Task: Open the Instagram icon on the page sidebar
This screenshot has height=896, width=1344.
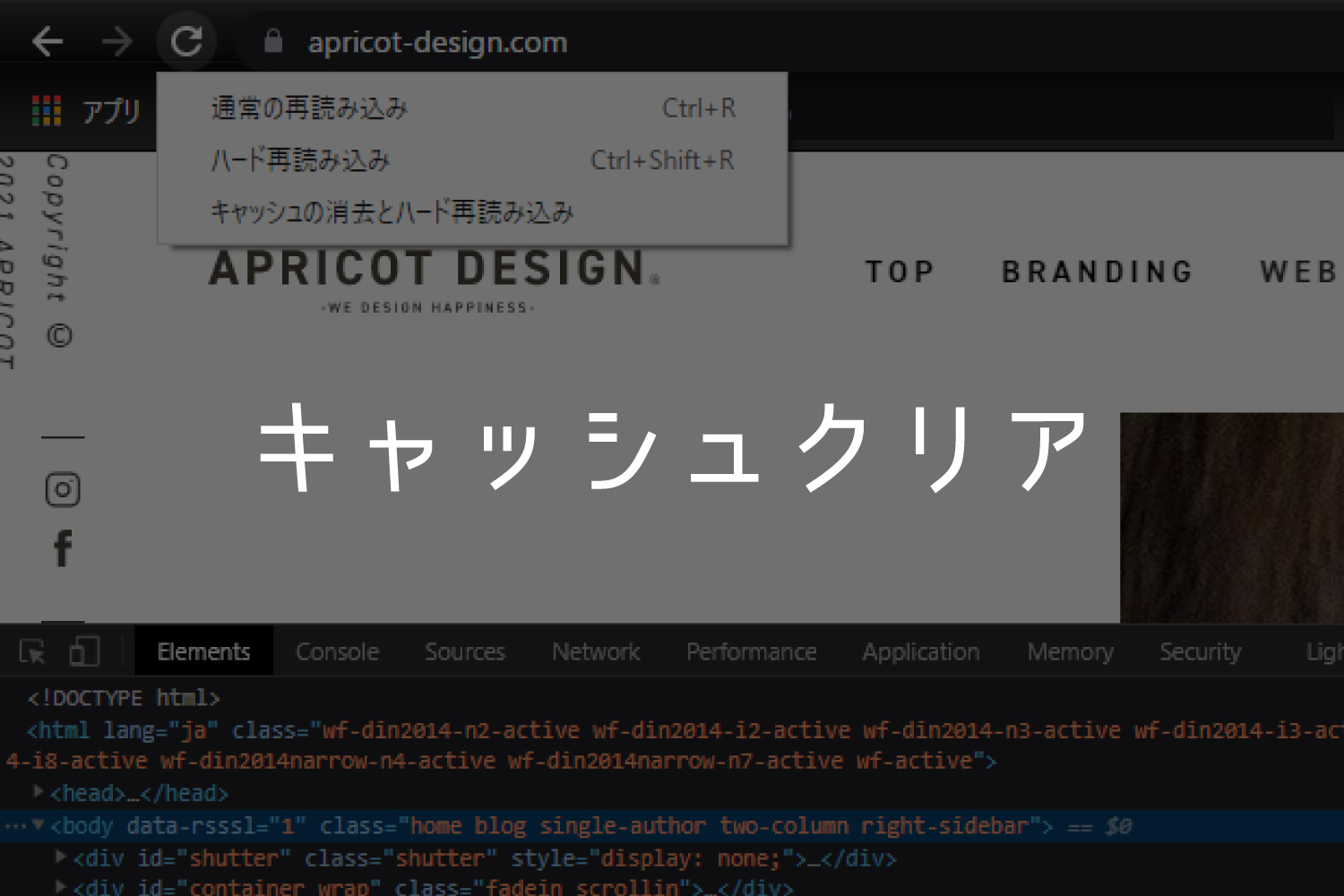Action: 63,489
